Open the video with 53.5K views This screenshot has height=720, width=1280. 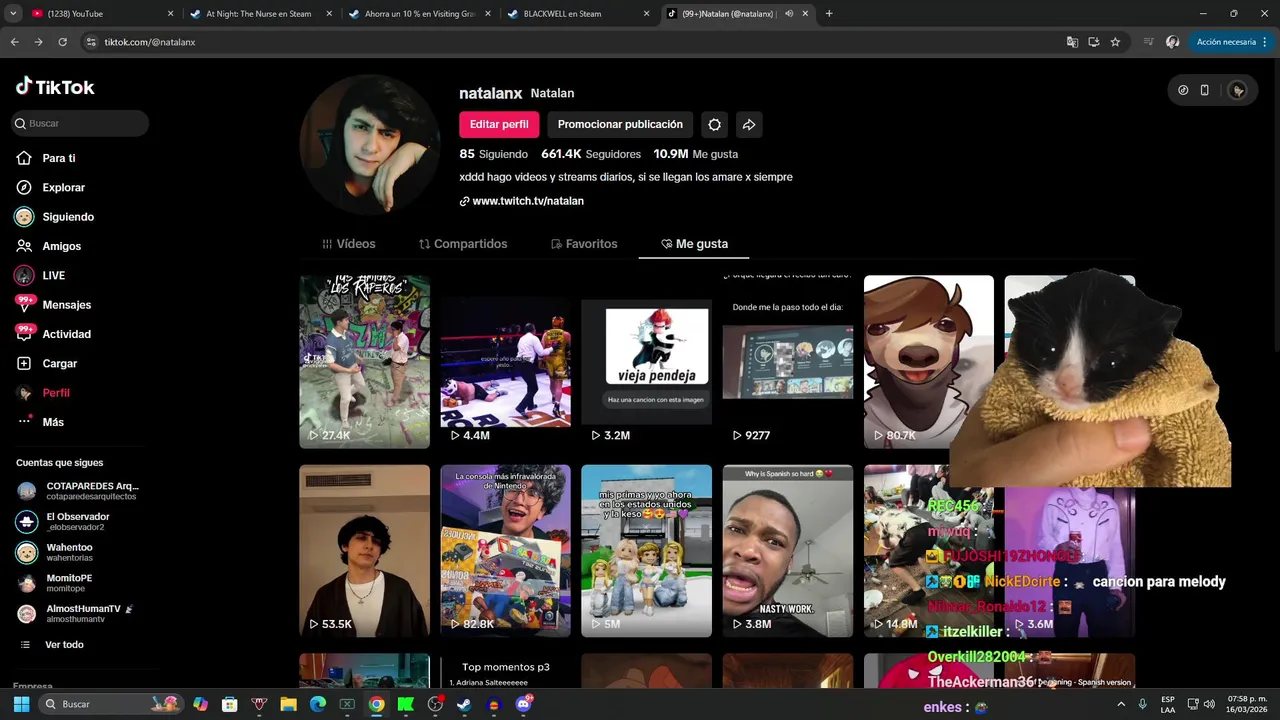364,551
